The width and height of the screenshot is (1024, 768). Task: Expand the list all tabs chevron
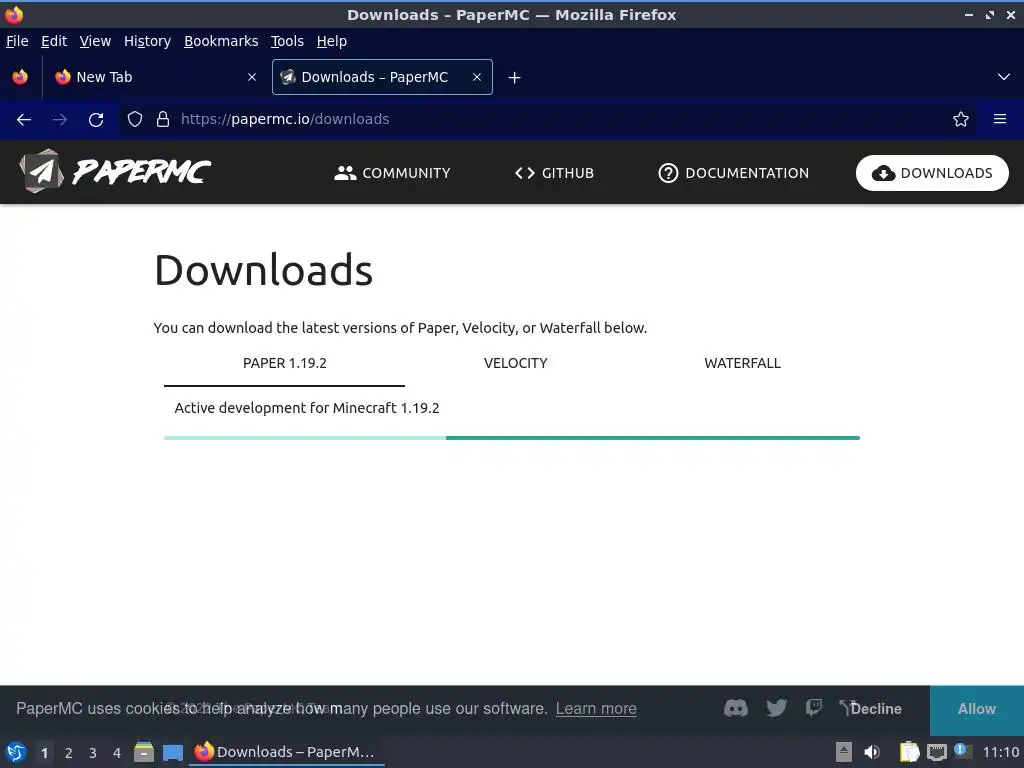(1004, 77)
